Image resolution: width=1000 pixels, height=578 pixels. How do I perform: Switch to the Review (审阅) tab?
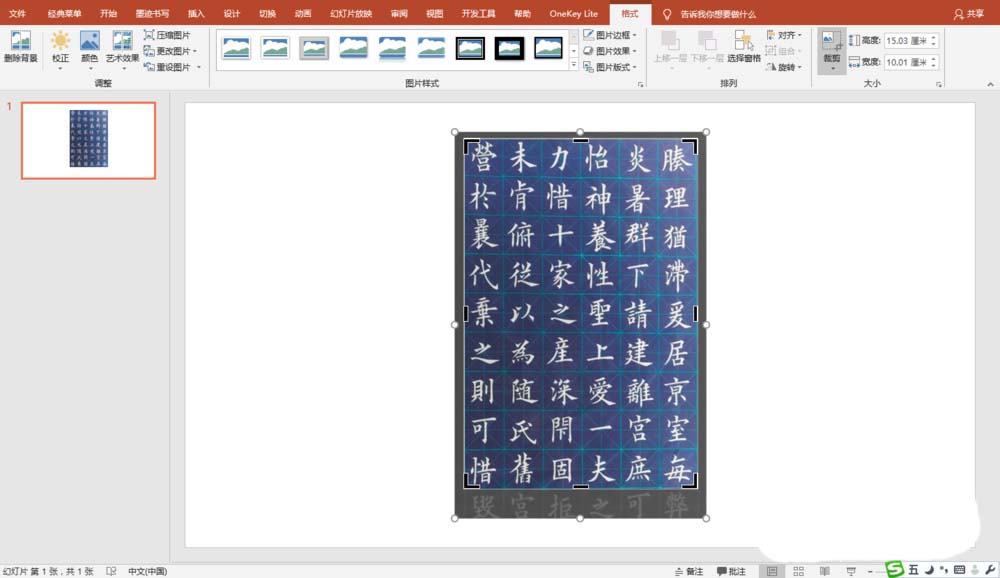(399, 13)
